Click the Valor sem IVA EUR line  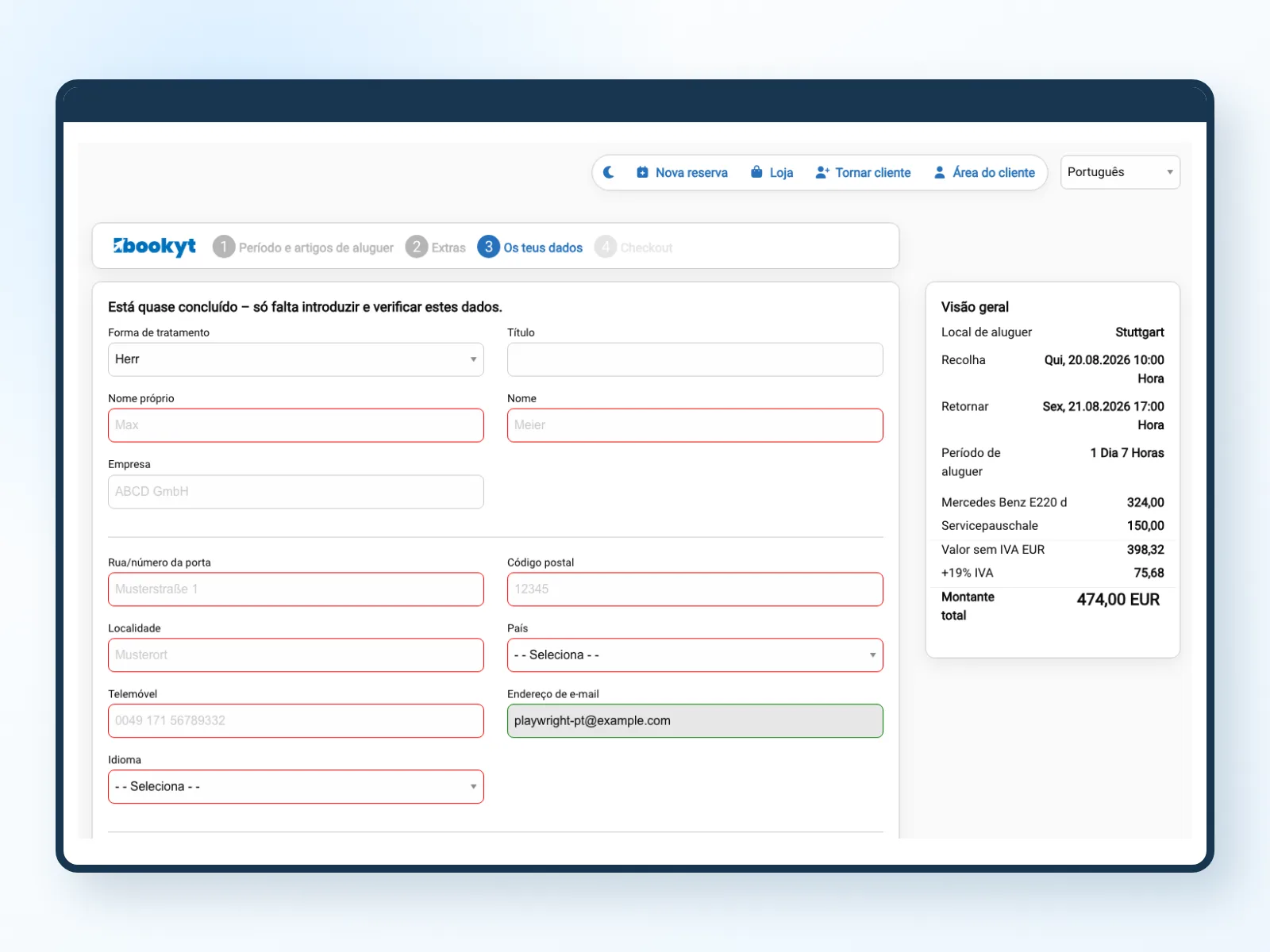pyautogui.click(x=1053, y=550)
